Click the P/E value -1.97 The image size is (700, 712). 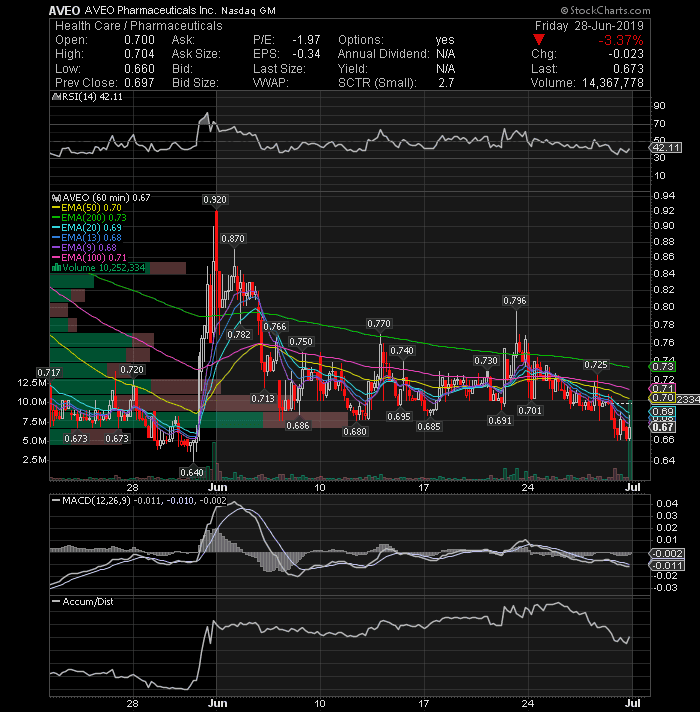pyautogui.click(x=306, y=40)
